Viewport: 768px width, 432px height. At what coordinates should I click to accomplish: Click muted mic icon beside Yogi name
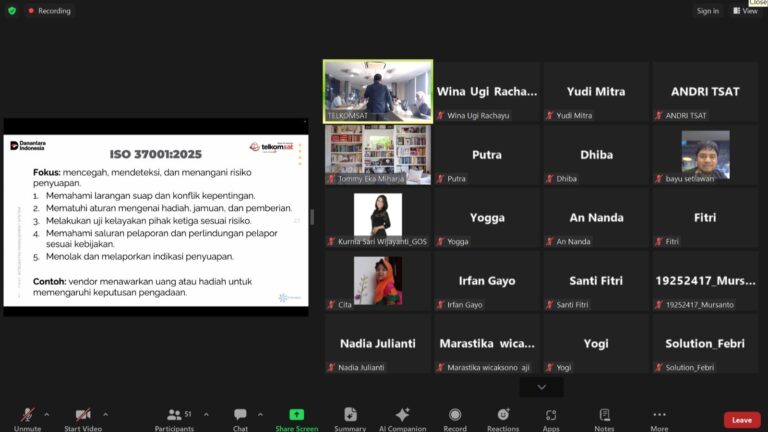550,367
